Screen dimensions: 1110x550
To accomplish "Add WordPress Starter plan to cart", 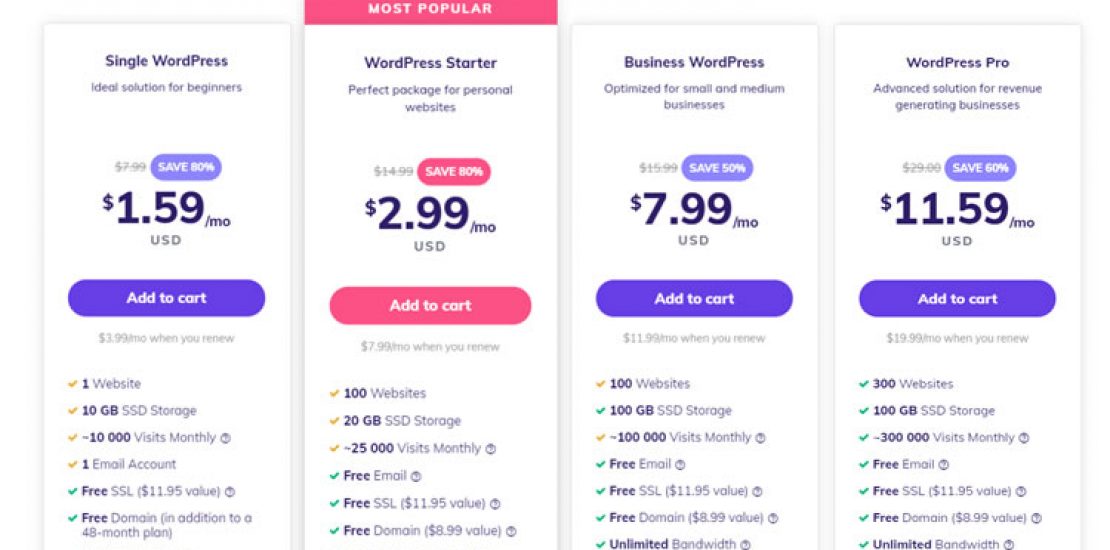I will (x=430, y=306).
